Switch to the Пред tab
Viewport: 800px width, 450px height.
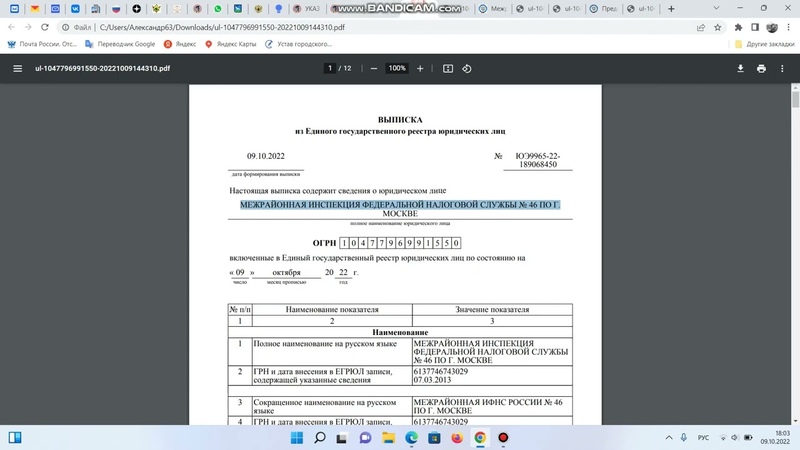click(x=603, y=9)
